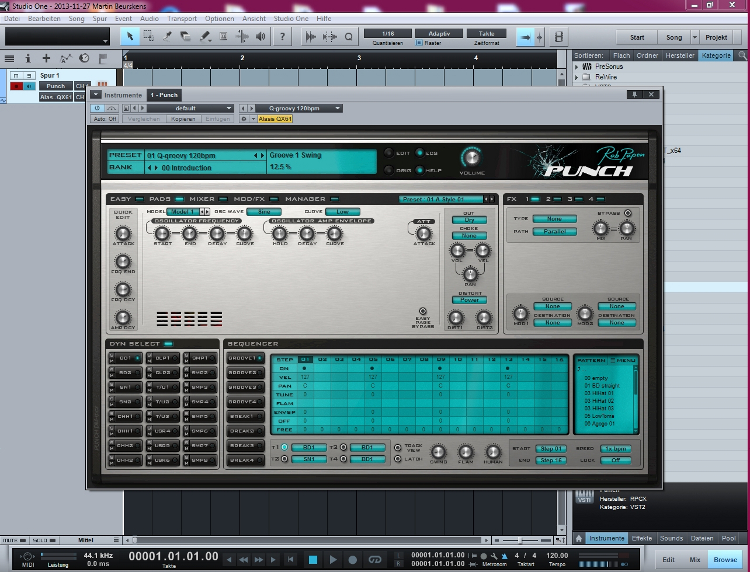750x572 pixels.
Task: Click the Projekt button
Action: coord(716,37)
